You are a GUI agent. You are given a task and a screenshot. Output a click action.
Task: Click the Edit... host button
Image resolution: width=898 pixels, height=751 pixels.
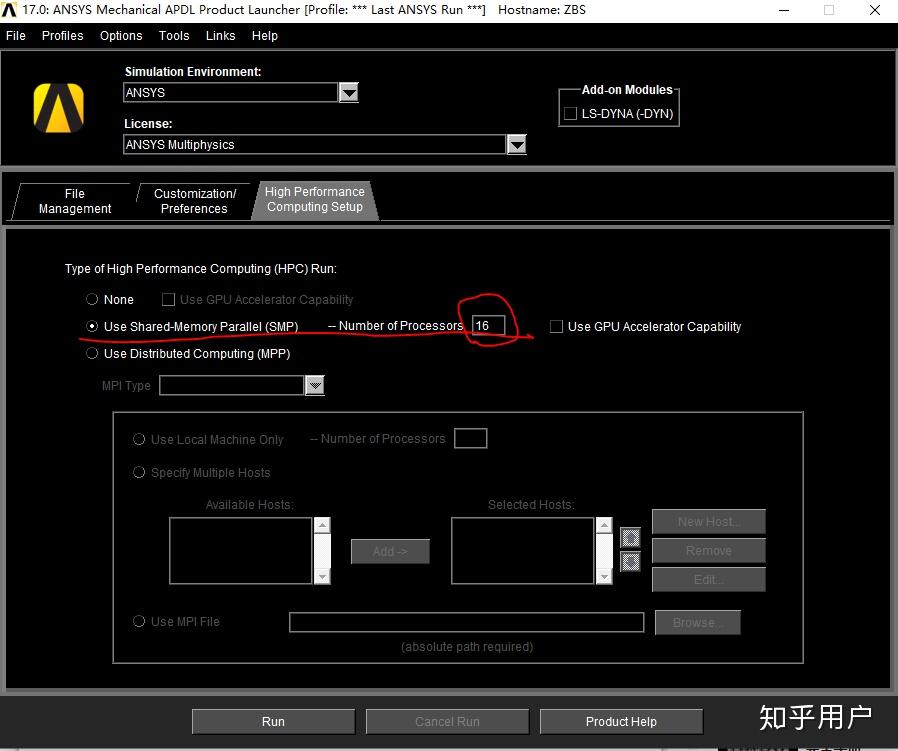(x=708, y=580)
